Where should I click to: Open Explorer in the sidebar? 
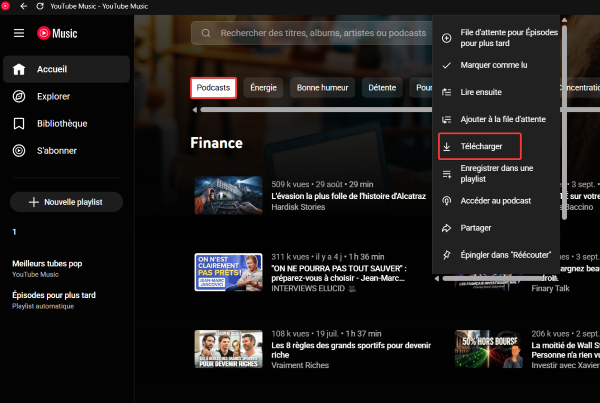pos(67,96)
